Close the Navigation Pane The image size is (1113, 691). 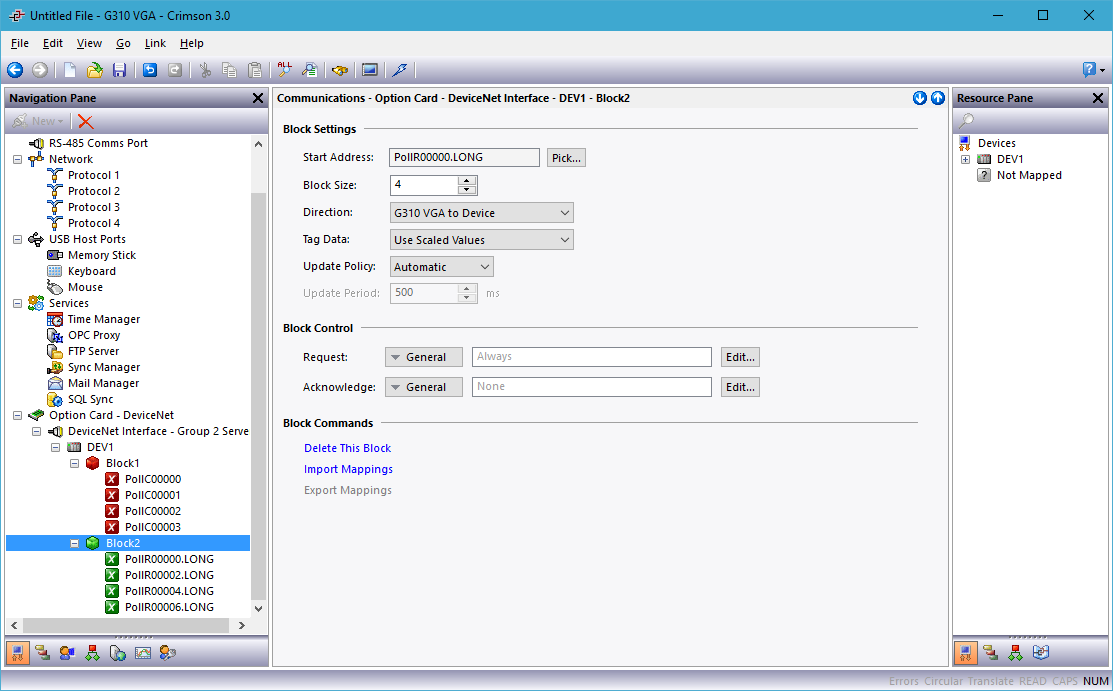(258, 98)
